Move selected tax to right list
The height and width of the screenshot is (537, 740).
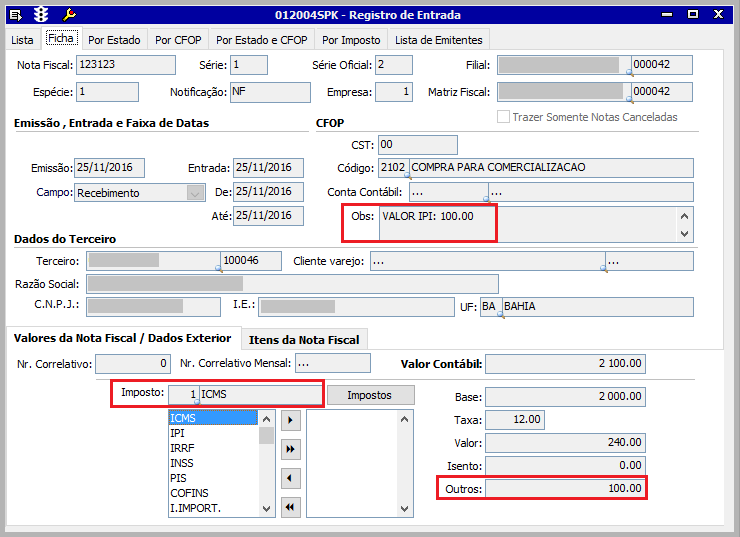[291, 420]
